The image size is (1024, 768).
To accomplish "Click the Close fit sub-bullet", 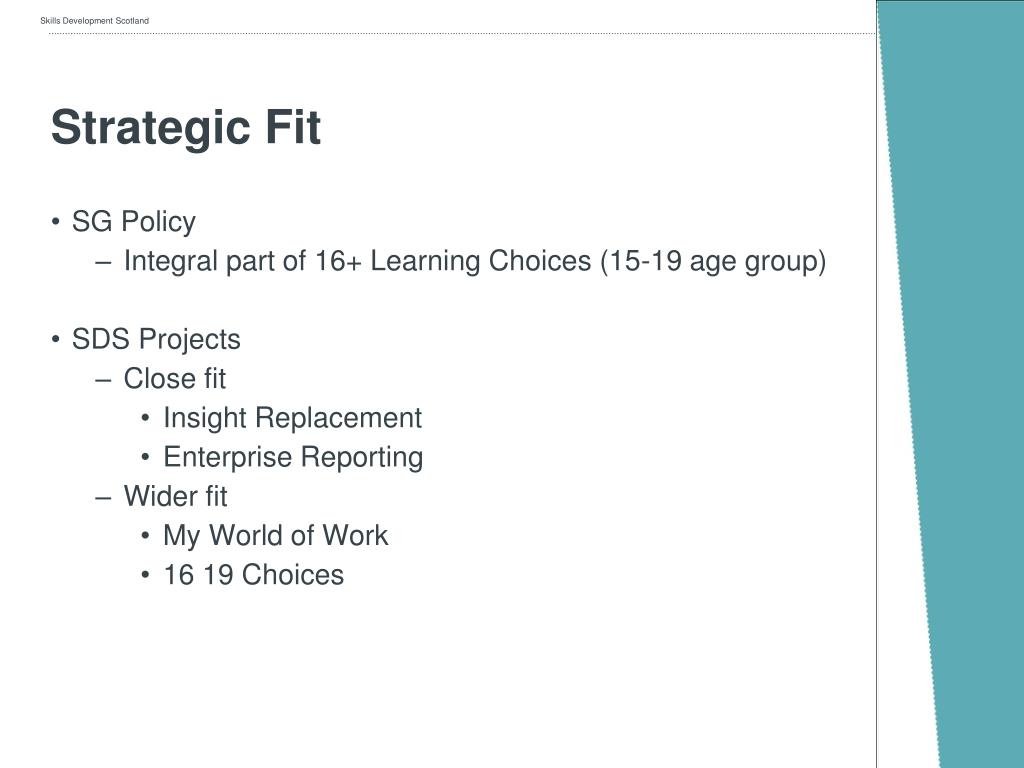I will pyautogui.click(x=175, y=379).
